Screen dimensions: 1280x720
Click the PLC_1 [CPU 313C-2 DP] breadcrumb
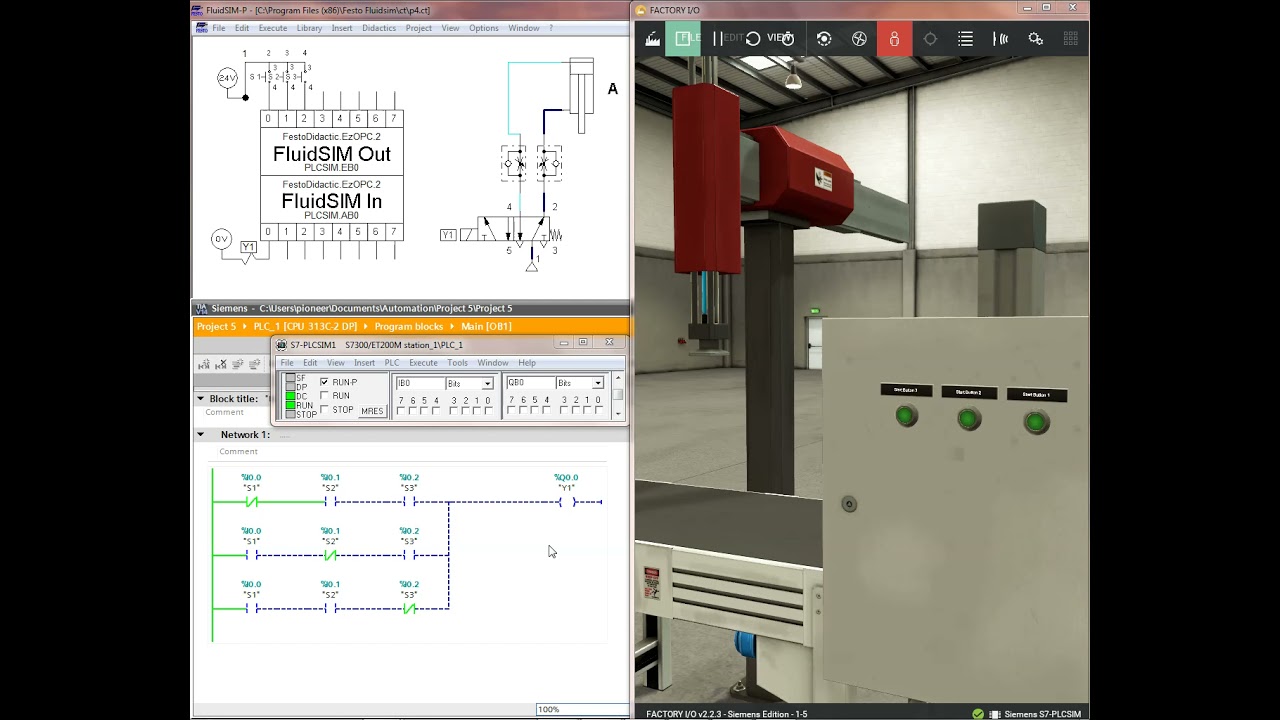click(x=307, y=326)
